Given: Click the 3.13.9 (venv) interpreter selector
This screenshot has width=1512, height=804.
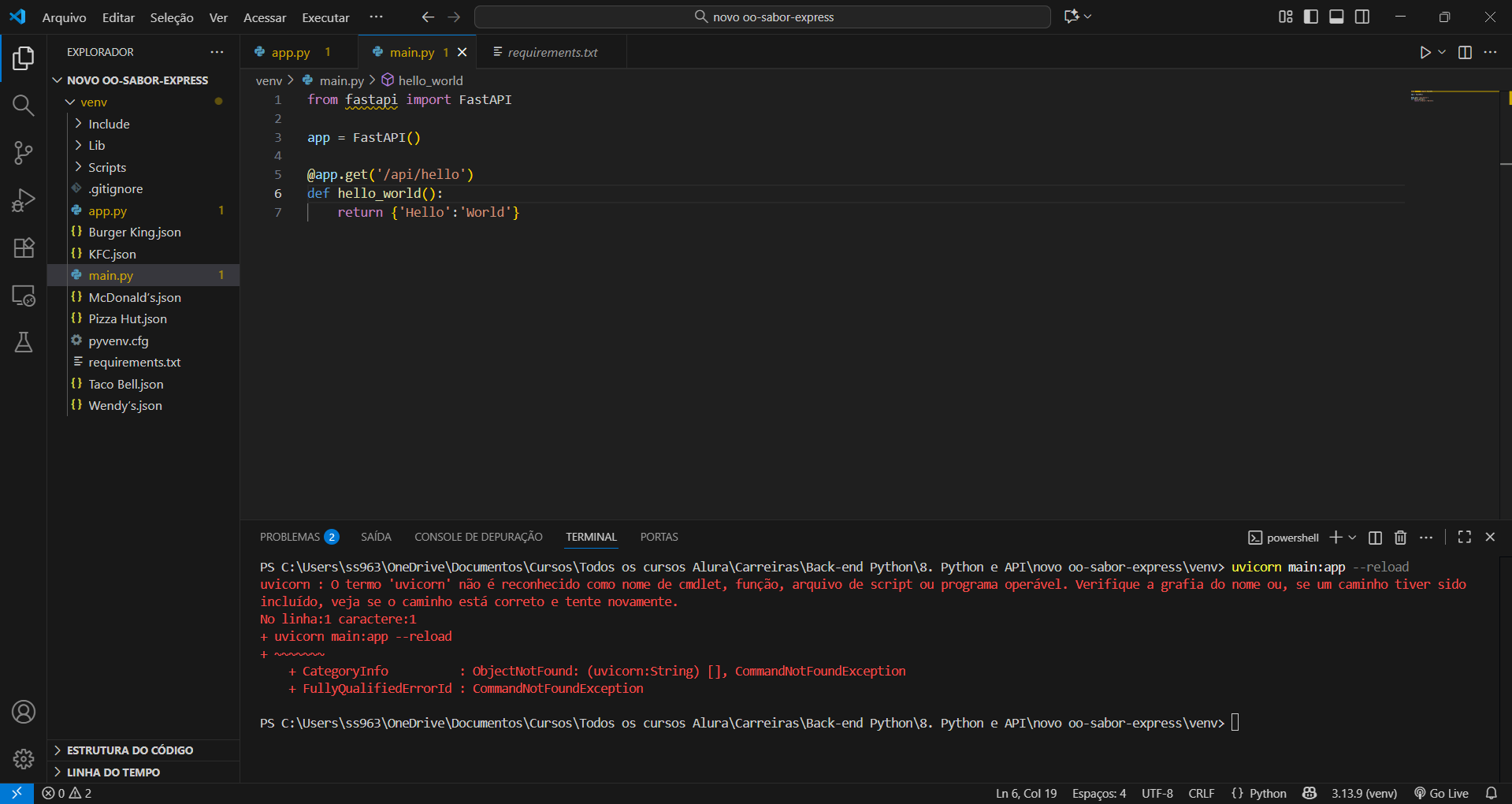Looking at the screenshot, I should point(1364,793).
